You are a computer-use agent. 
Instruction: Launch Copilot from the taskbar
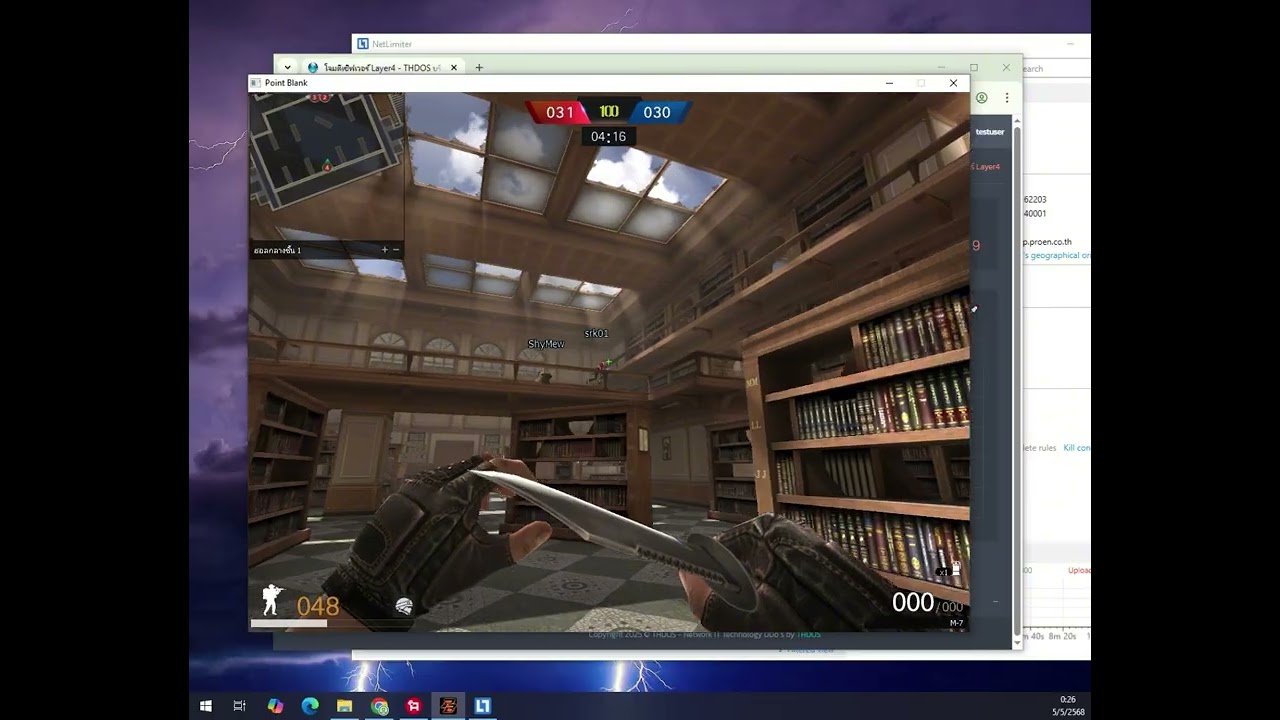pyautogui.click(x=275, y=705)
